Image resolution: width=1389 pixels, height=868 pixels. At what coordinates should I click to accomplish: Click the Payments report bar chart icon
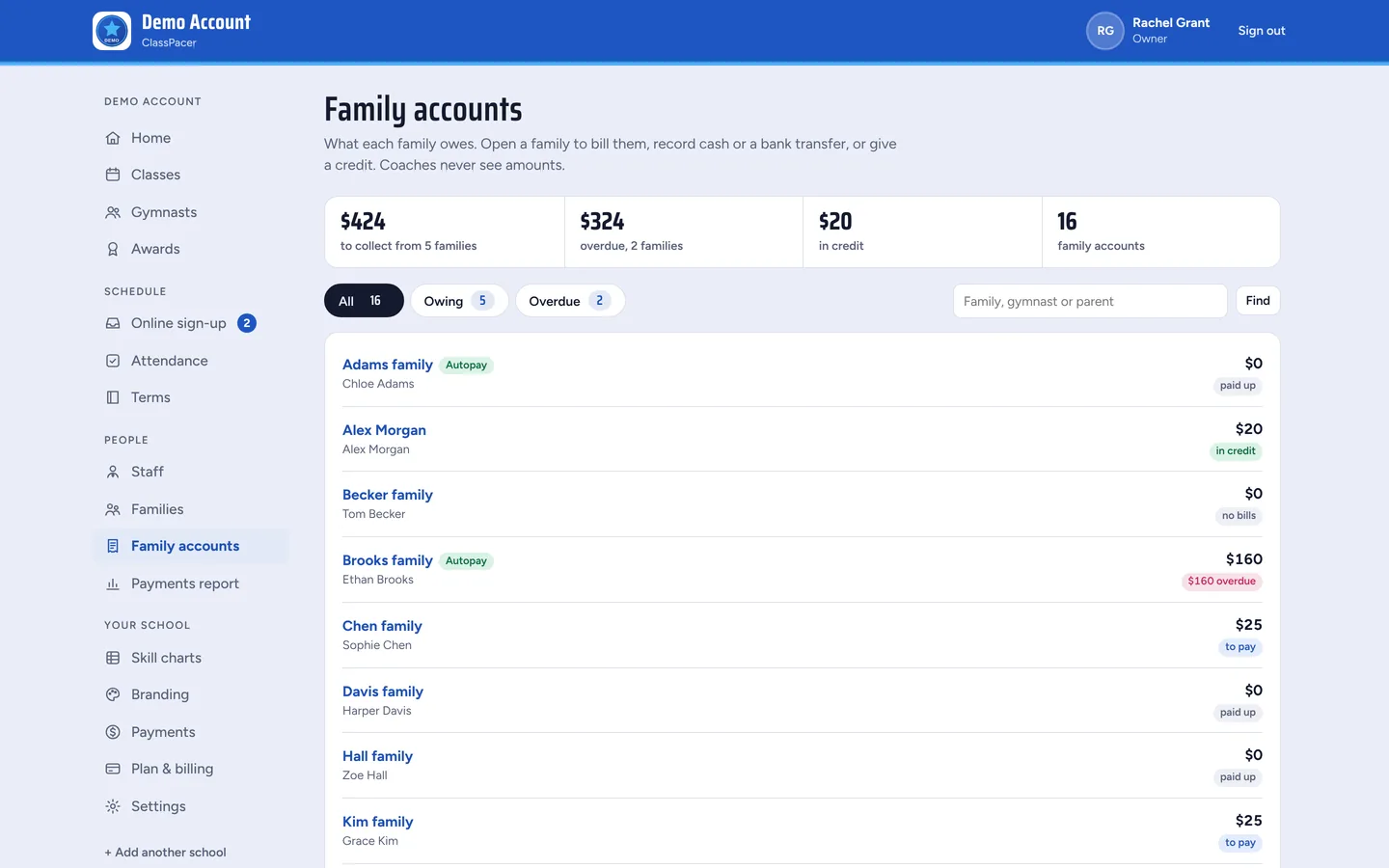coord(113,583)
